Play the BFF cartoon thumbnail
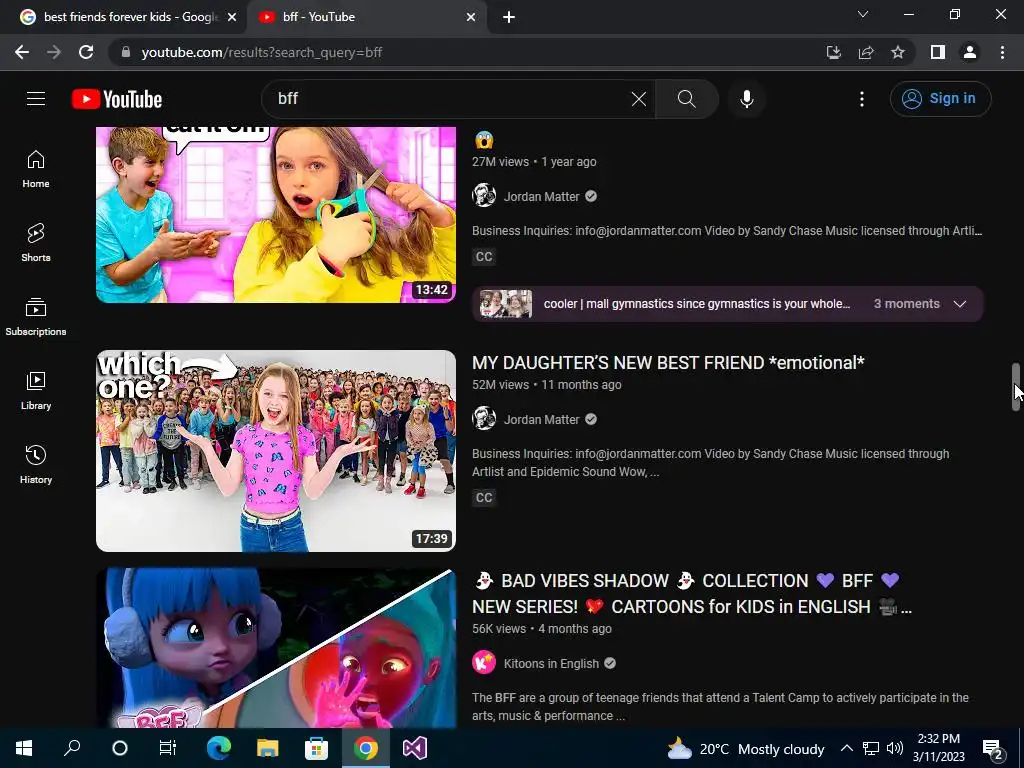Viewport: 1024px width, 768px height. click(x=276, y=648)
